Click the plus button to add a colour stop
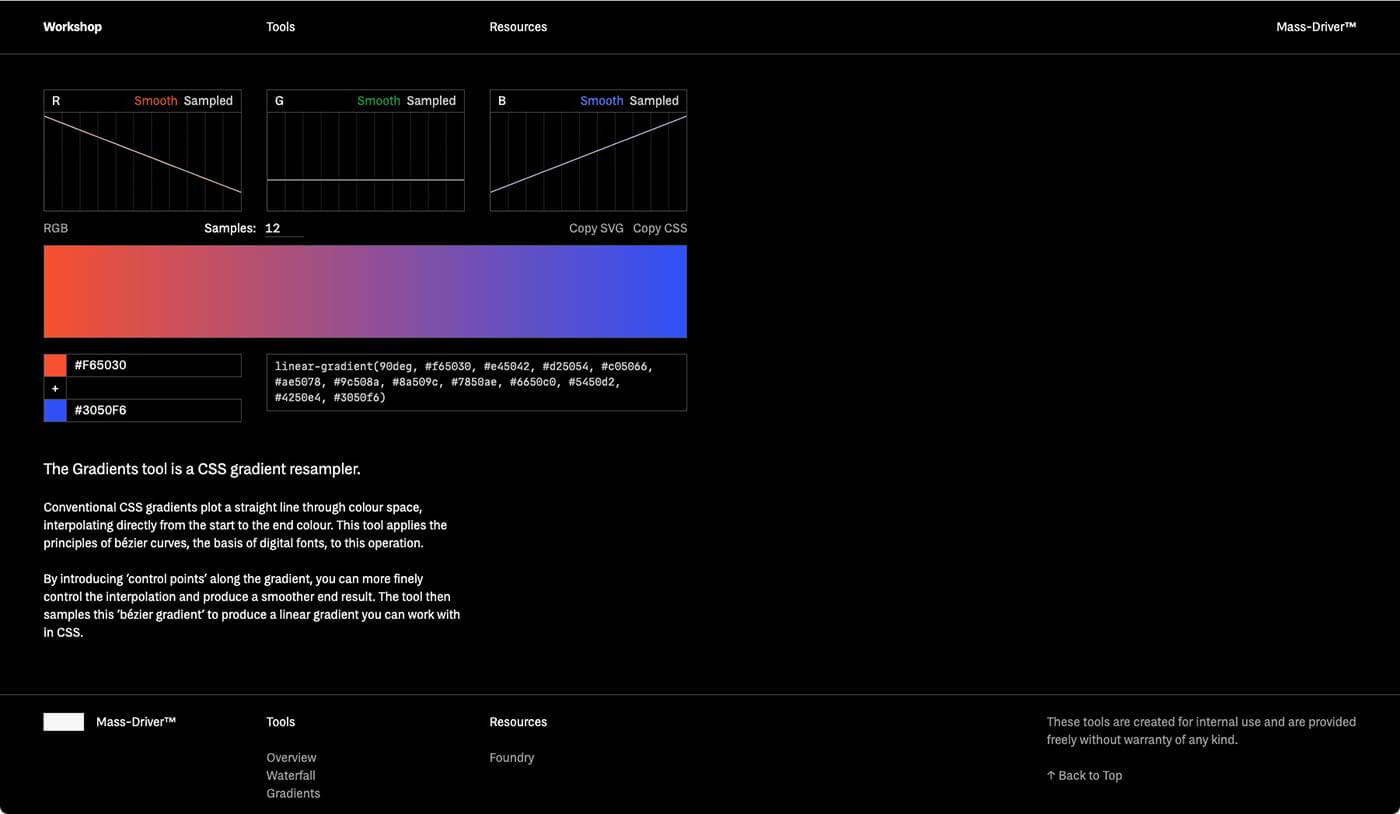Screen dimensions: 1400x814 coord(55,388)
